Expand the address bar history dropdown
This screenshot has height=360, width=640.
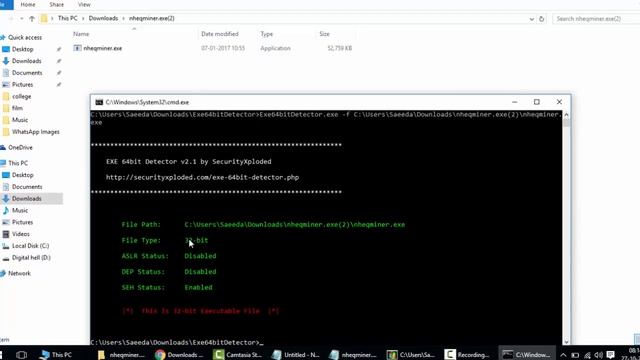tap(531, 19)
